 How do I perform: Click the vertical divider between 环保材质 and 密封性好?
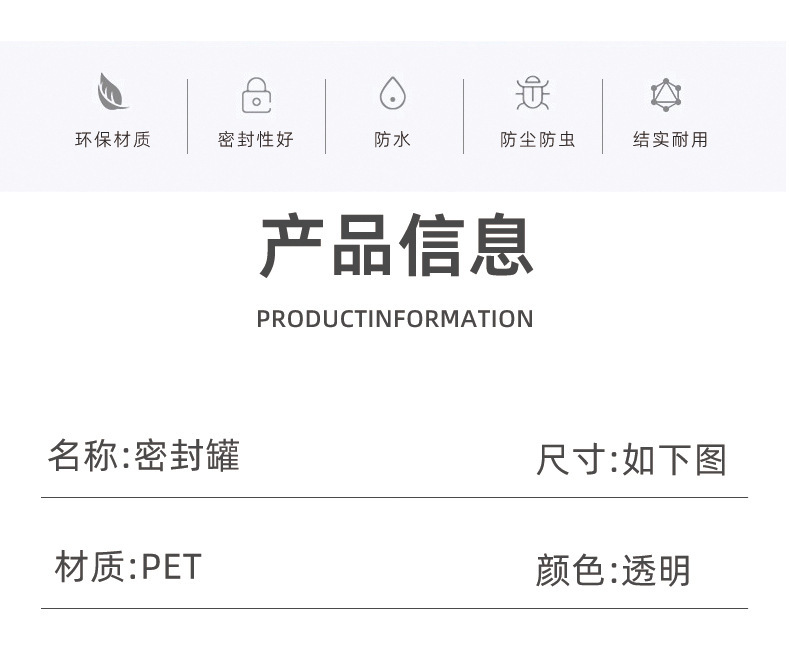click(x=188, y=116)
